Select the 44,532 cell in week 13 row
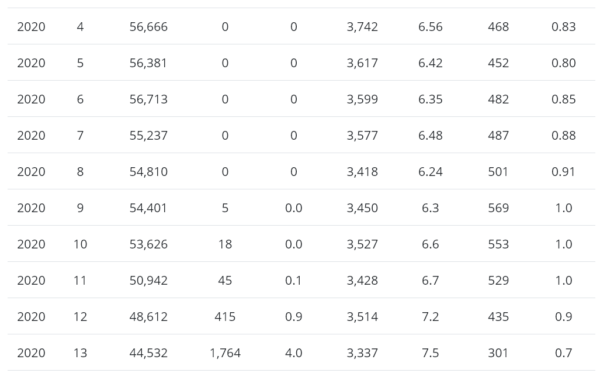 tap(148, 353)
